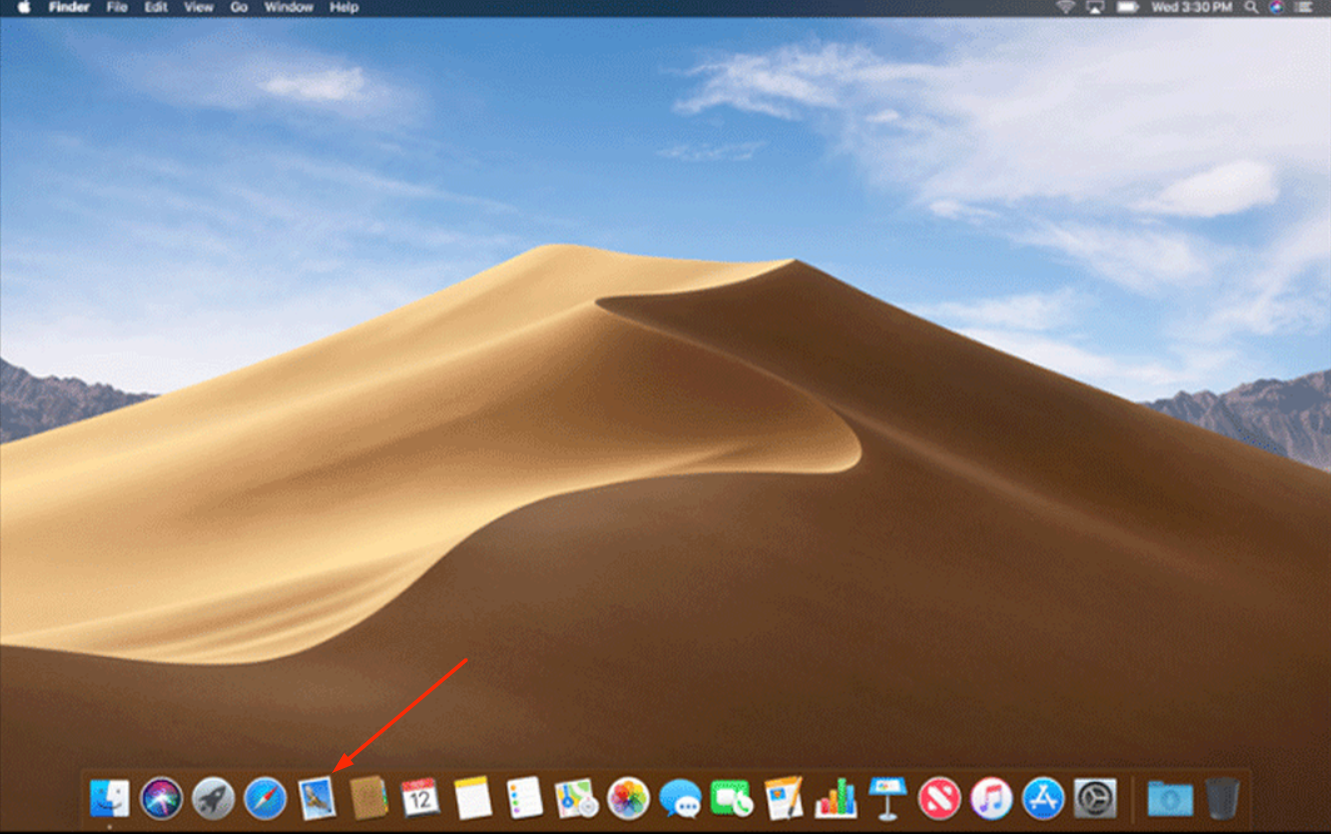Image resolution: width=1331 pixels, height=834 pixels.
Task: Click the Spotlight search magnifier
Action: tap(1251, 8)
